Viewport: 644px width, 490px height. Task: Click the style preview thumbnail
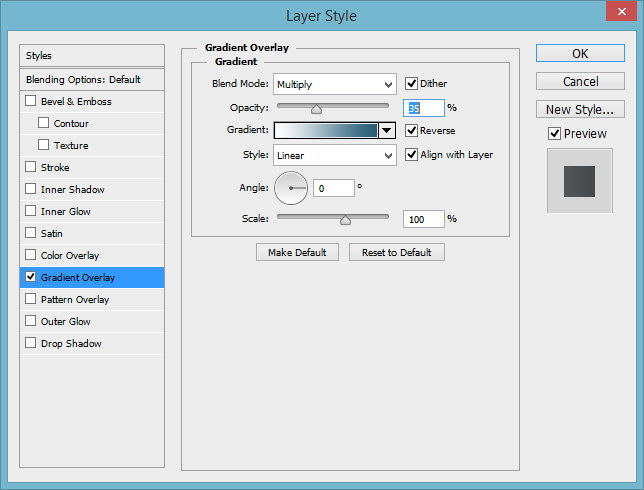tap(580, 181)
